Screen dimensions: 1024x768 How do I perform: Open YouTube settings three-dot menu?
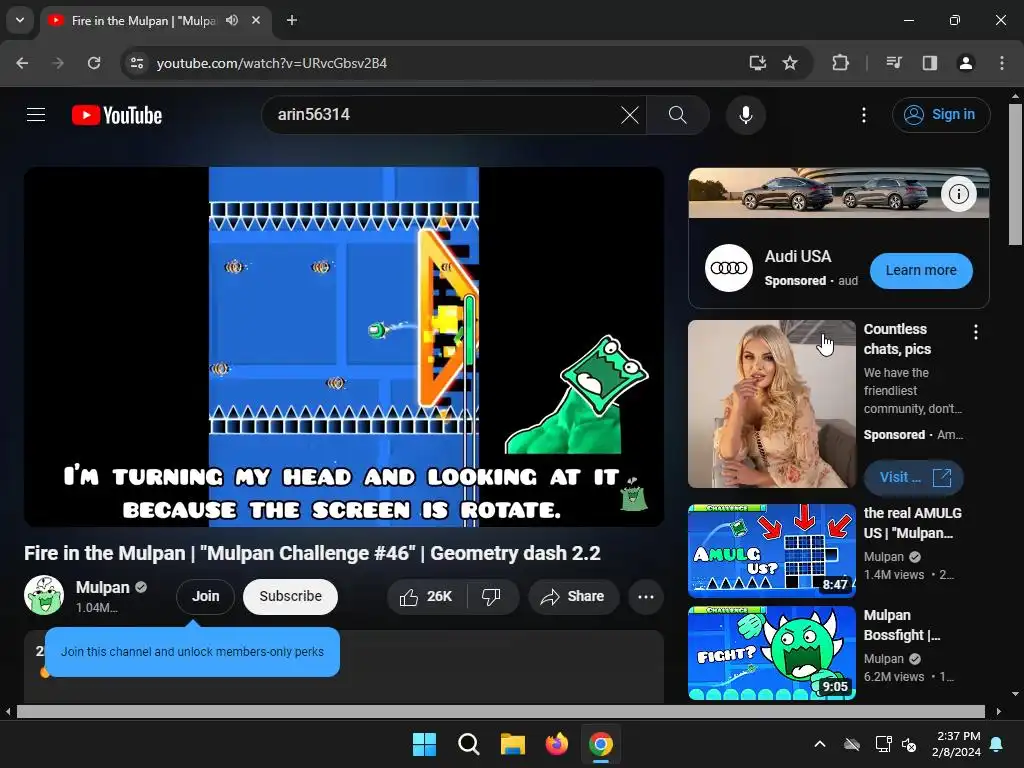863,115
